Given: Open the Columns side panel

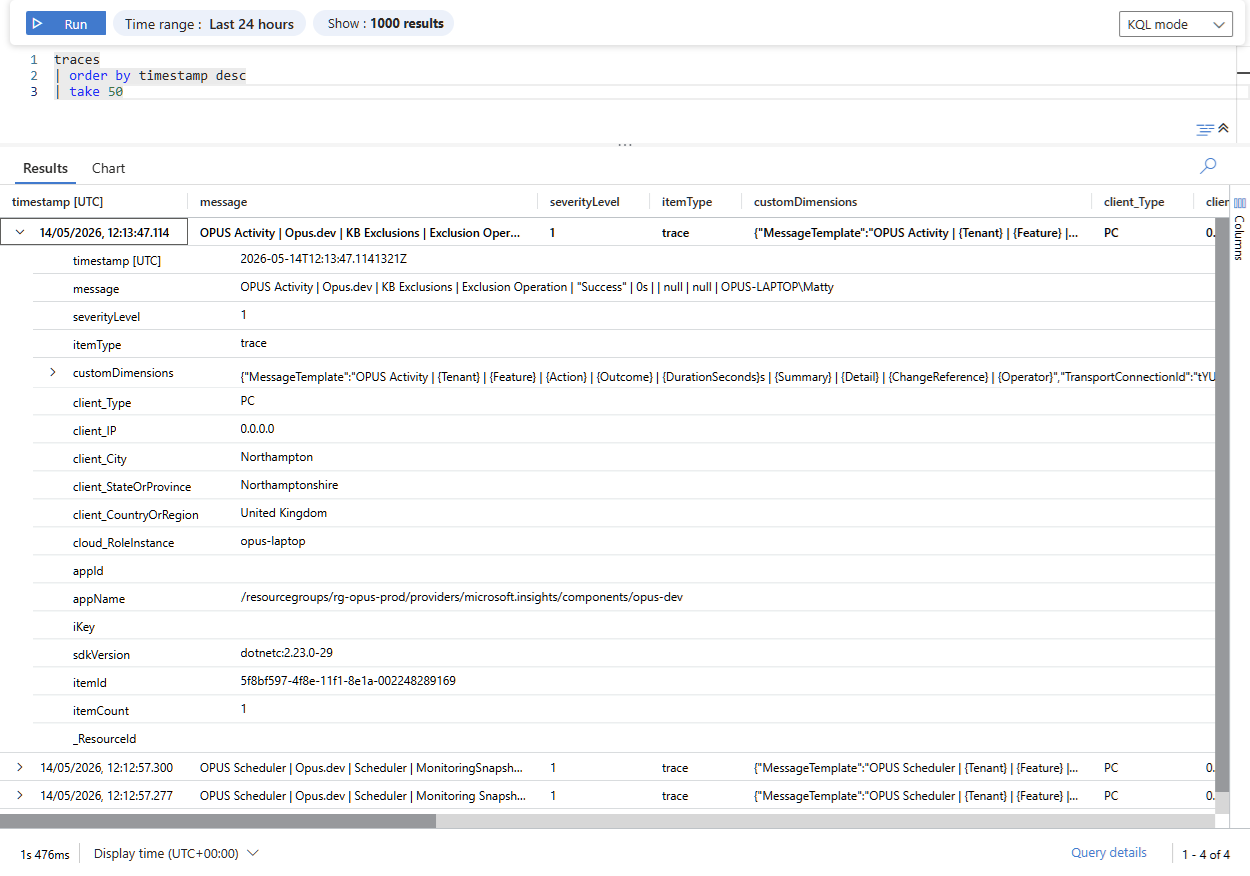Looking at the screenshot, I should (x=1239, y=228).
